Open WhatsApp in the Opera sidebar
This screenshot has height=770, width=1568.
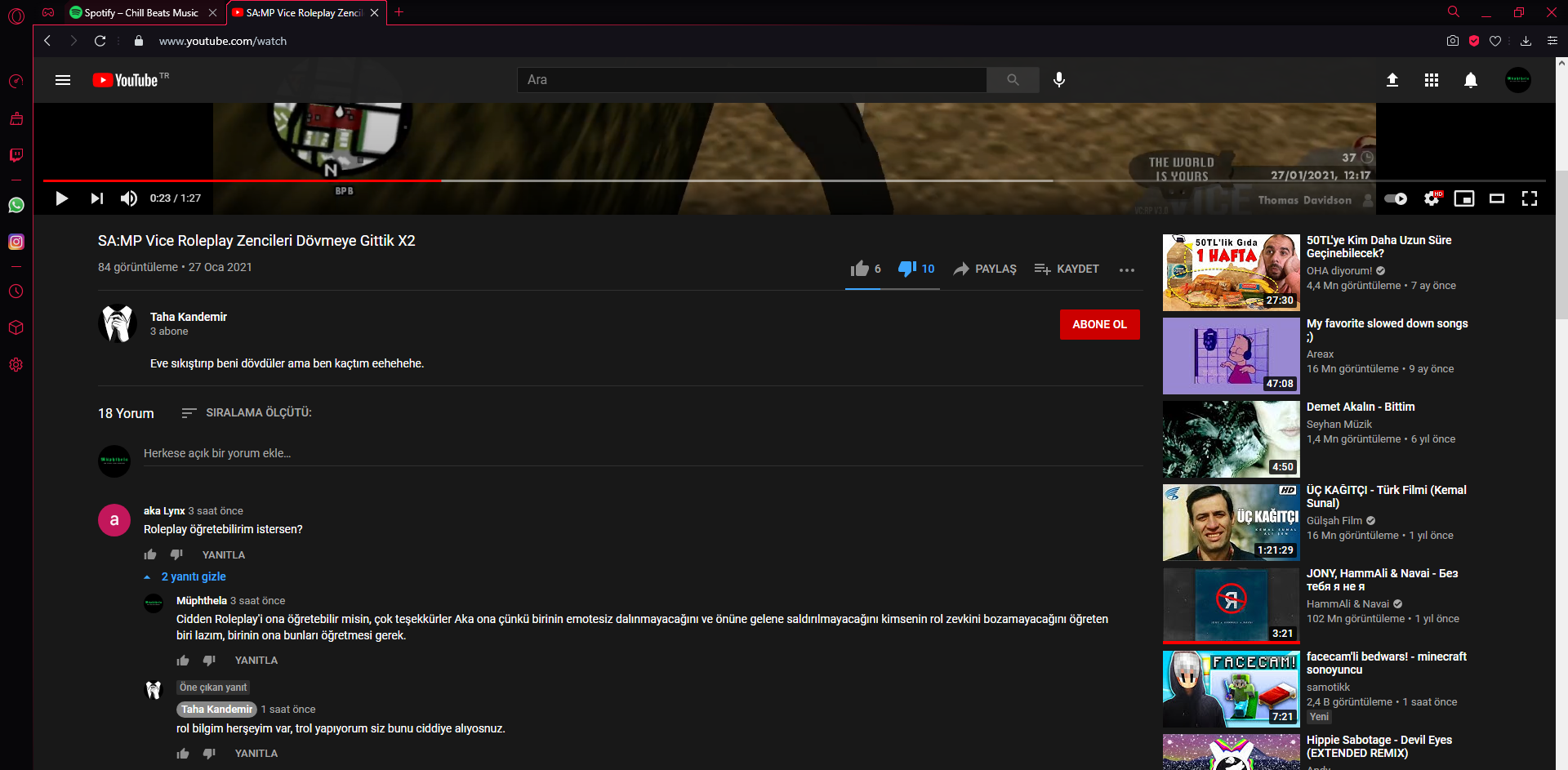coord(16,205)
